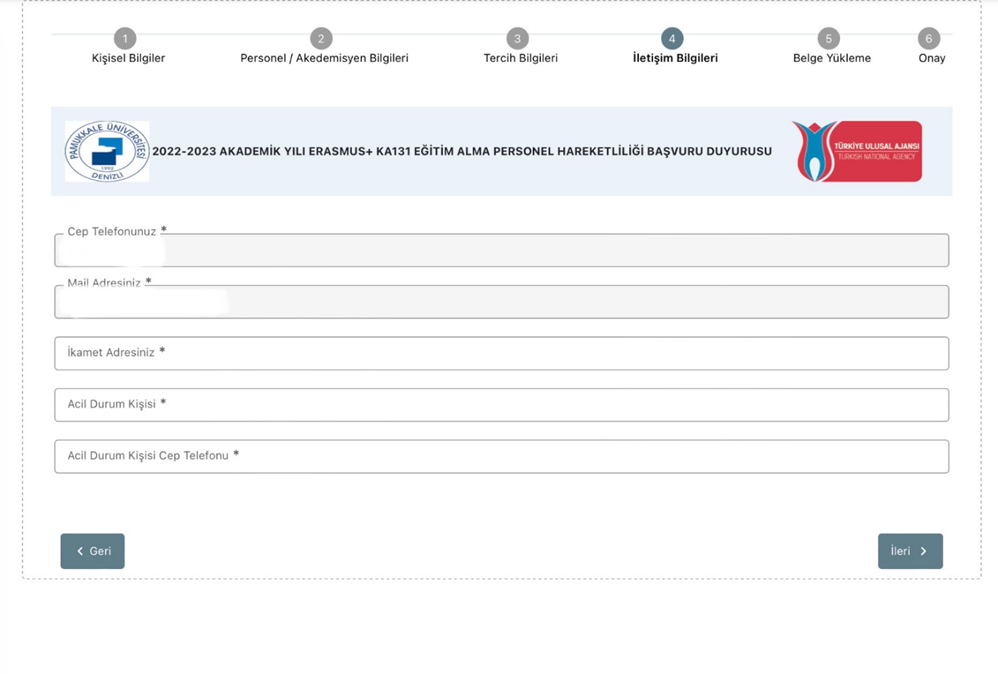This screenshot has width=998, height=674.
Task: Click step 5 circle icon
Action: pos(828,39)
